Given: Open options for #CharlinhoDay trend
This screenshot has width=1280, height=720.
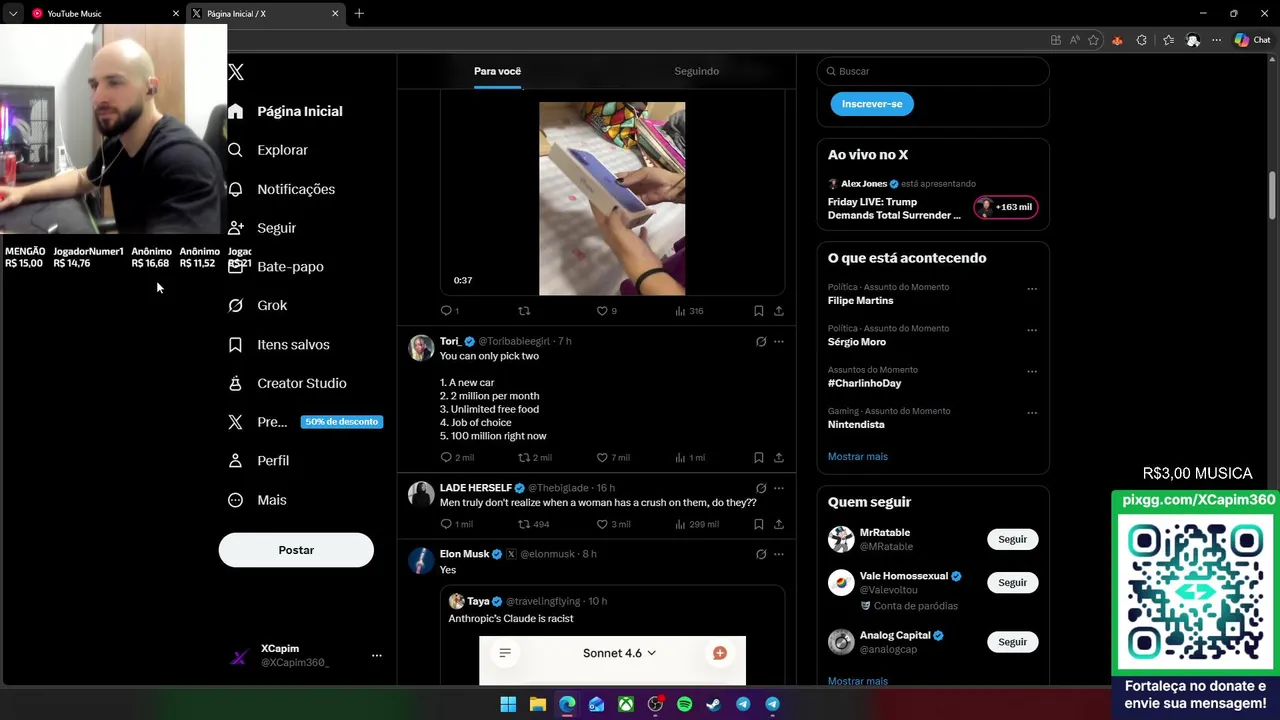Looking at the screenshot, I should click(x=1032, y=371).
